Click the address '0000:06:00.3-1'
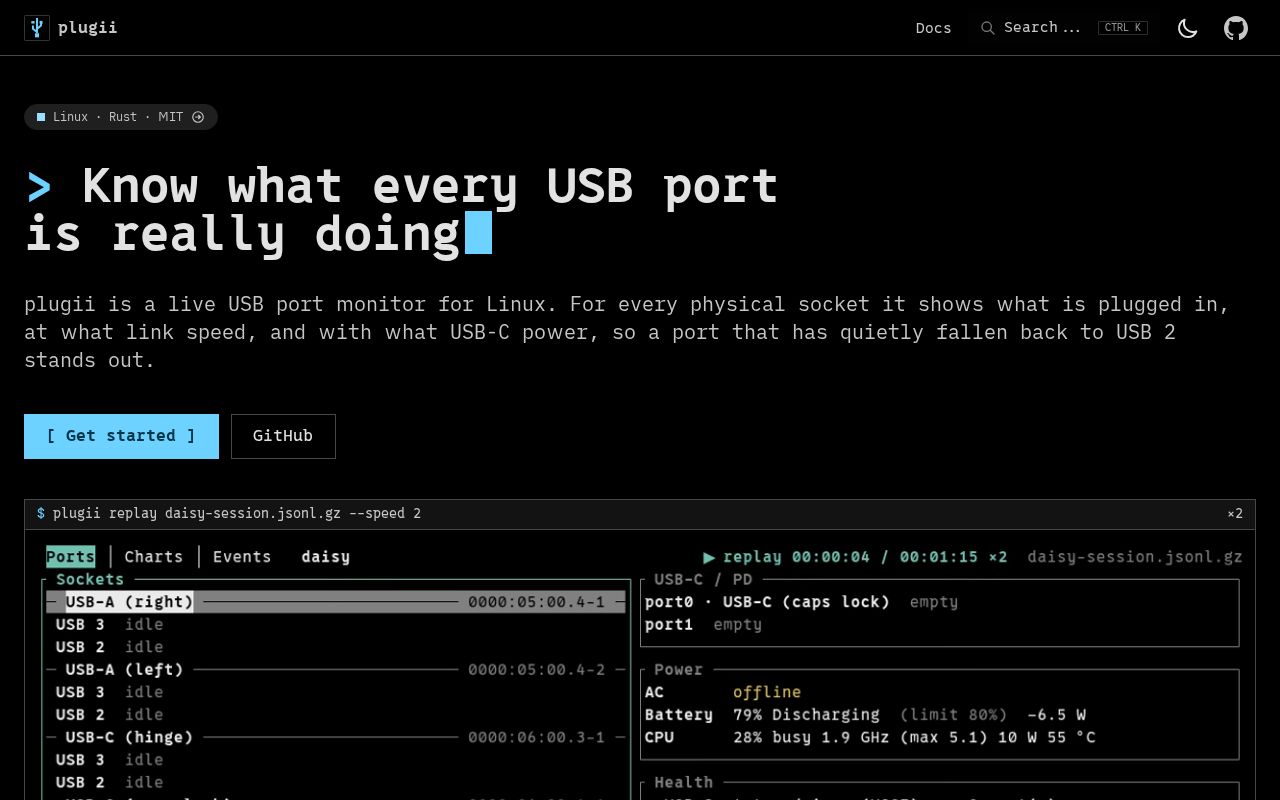The height and width of the screenshot is (800, 1280). pos(537,737)
